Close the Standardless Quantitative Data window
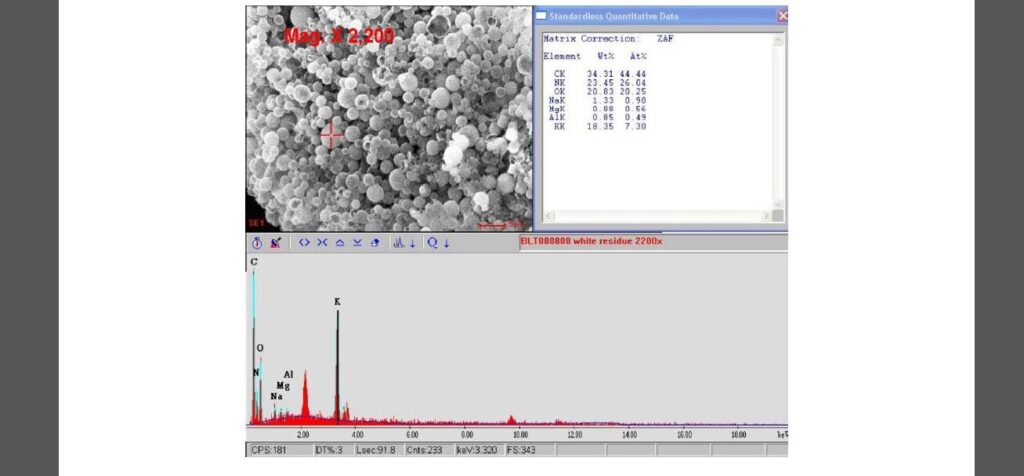Image resolution: width=1024 pixels, height=476 pixels. tap(781, 16)
